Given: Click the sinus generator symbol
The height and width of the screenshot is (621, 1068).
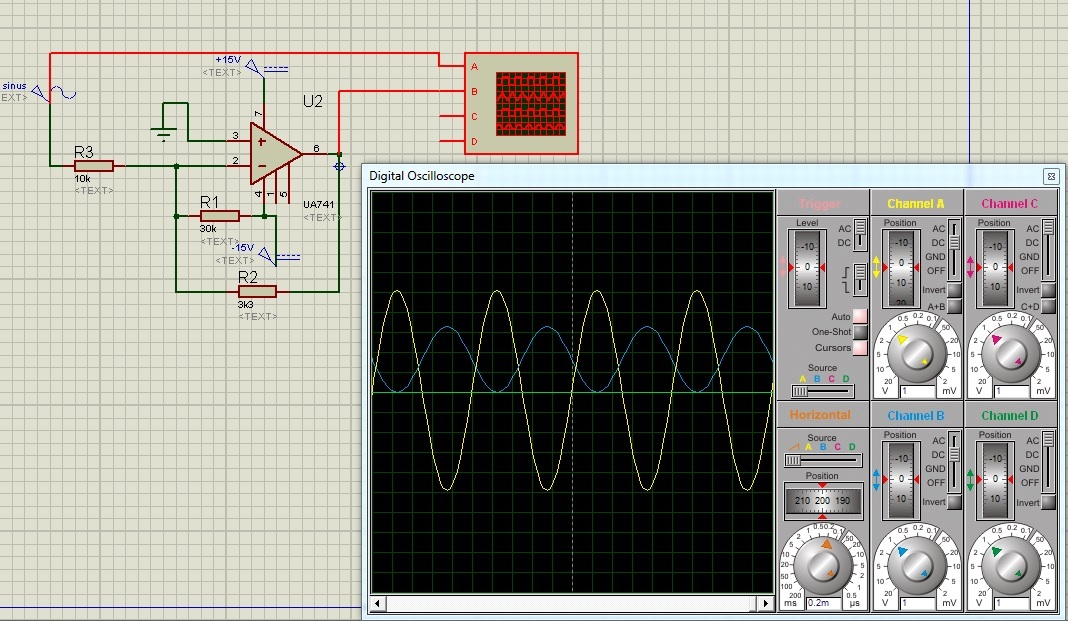Looking at the screenshot, I should click(53, 93).
